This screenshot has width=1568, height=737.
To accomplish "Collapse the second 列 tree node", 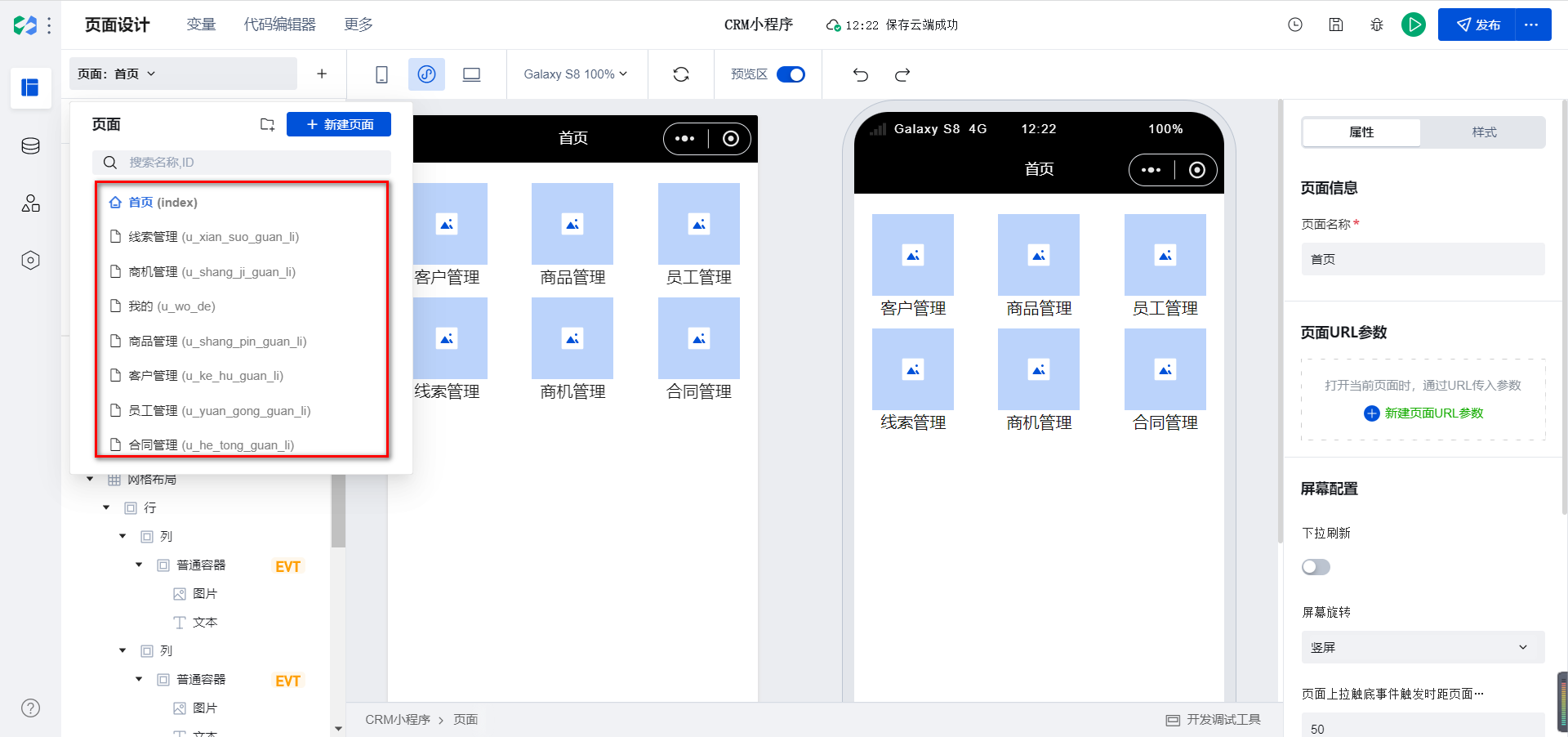I will point(122,651).
